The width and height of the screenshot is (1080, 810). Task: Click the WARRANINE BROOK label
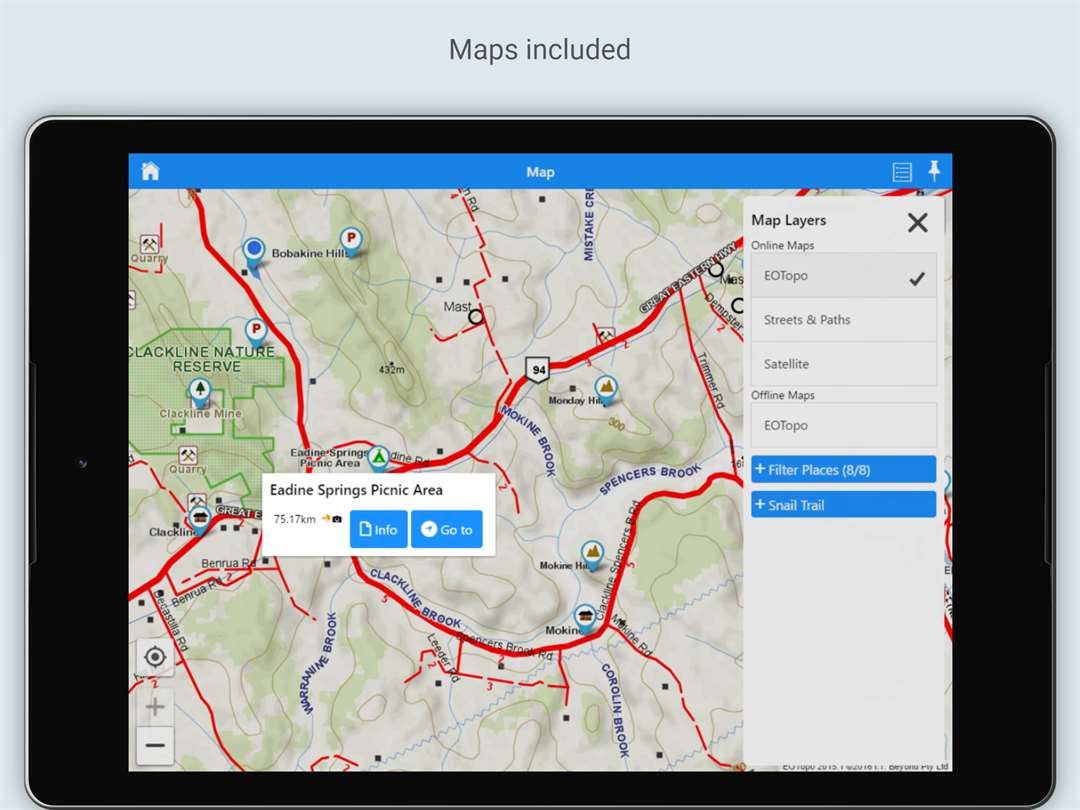[x=318, y=663]
